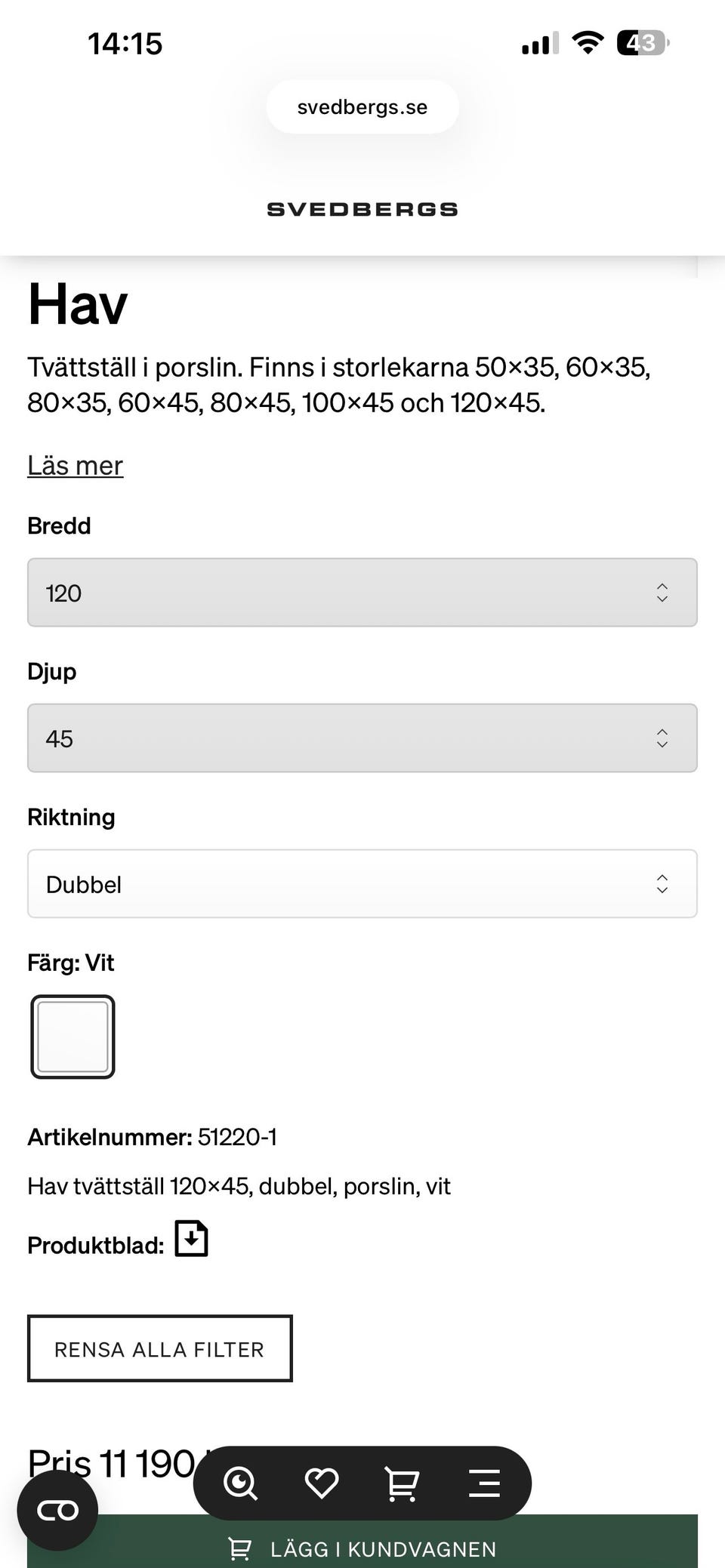Open the round chat bubble icon
This screenshot has height=1568, width=725.
[58, 1511]
